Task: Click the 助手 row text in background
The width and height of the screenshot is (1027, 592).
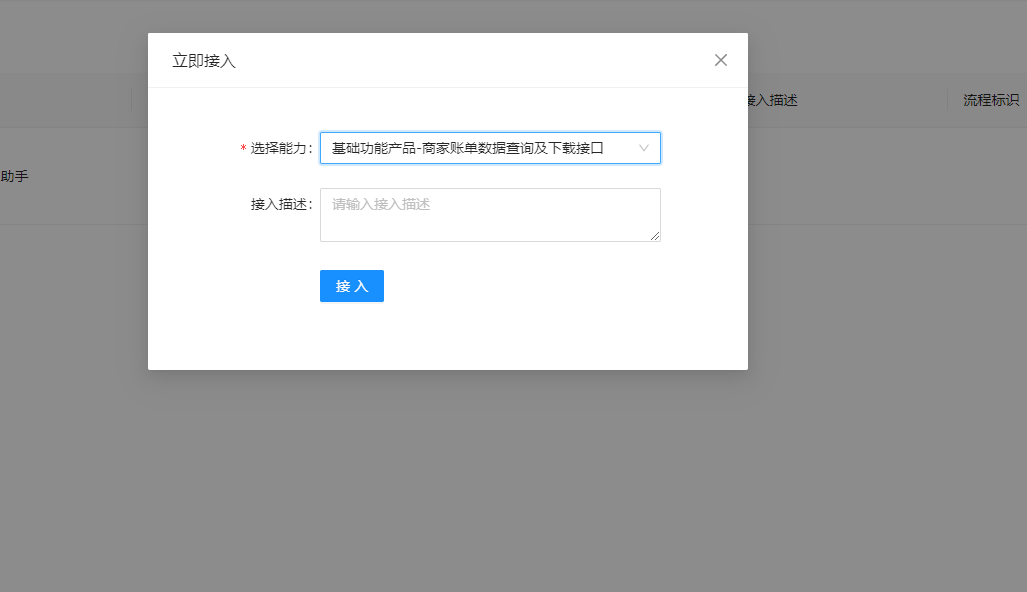Action: [x=14, y=176]
